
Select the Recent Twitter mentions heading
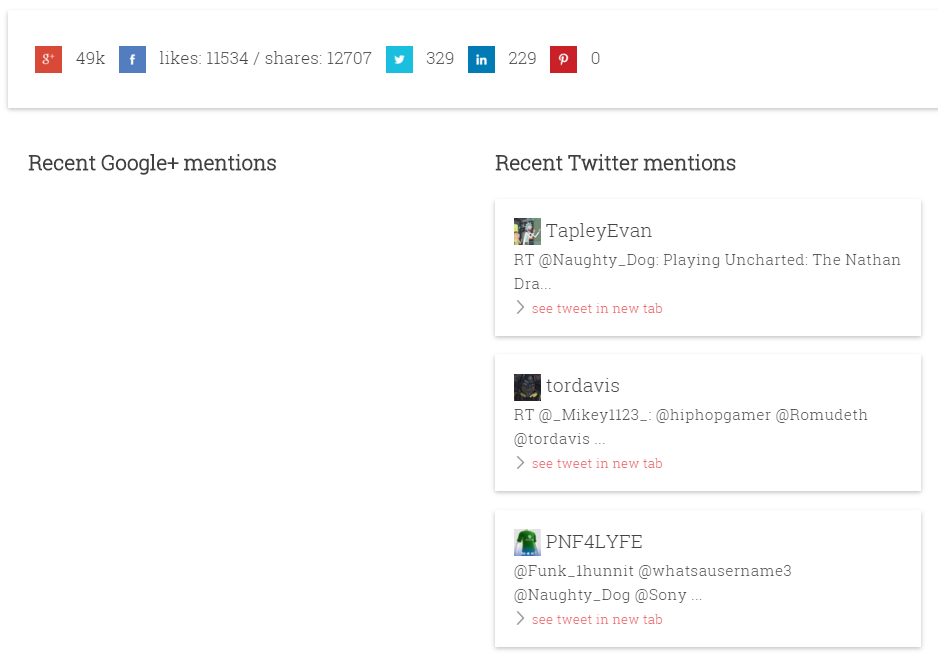click(x=614, y=163)
